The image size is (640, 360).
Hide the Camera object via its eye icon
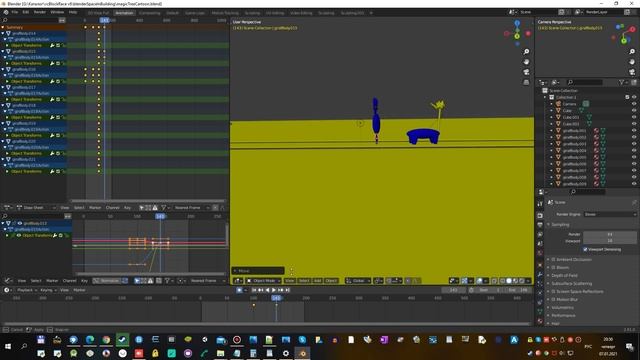634,104
